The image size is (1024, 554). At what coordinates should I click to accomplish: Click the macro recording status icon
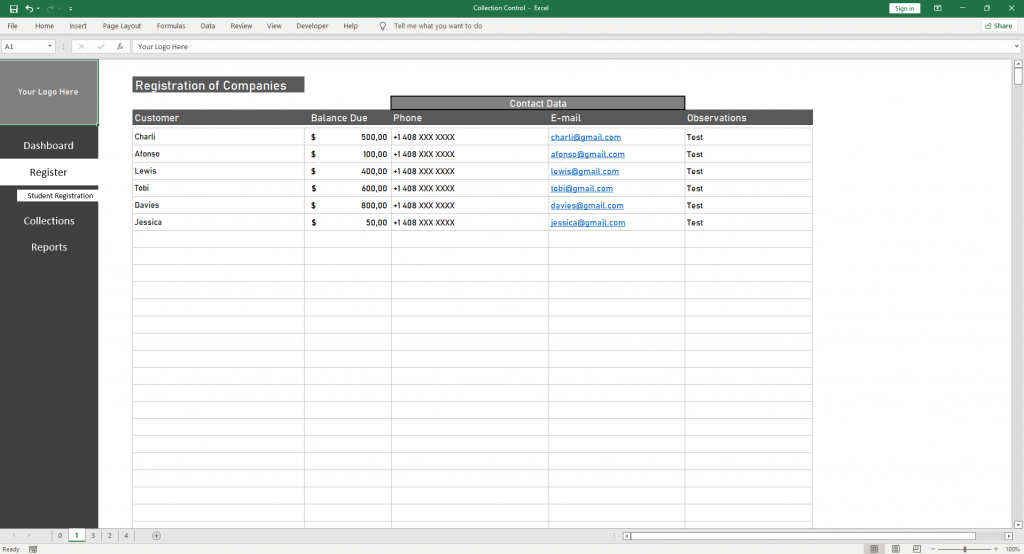pyautogui.click(x=33, y=549)
